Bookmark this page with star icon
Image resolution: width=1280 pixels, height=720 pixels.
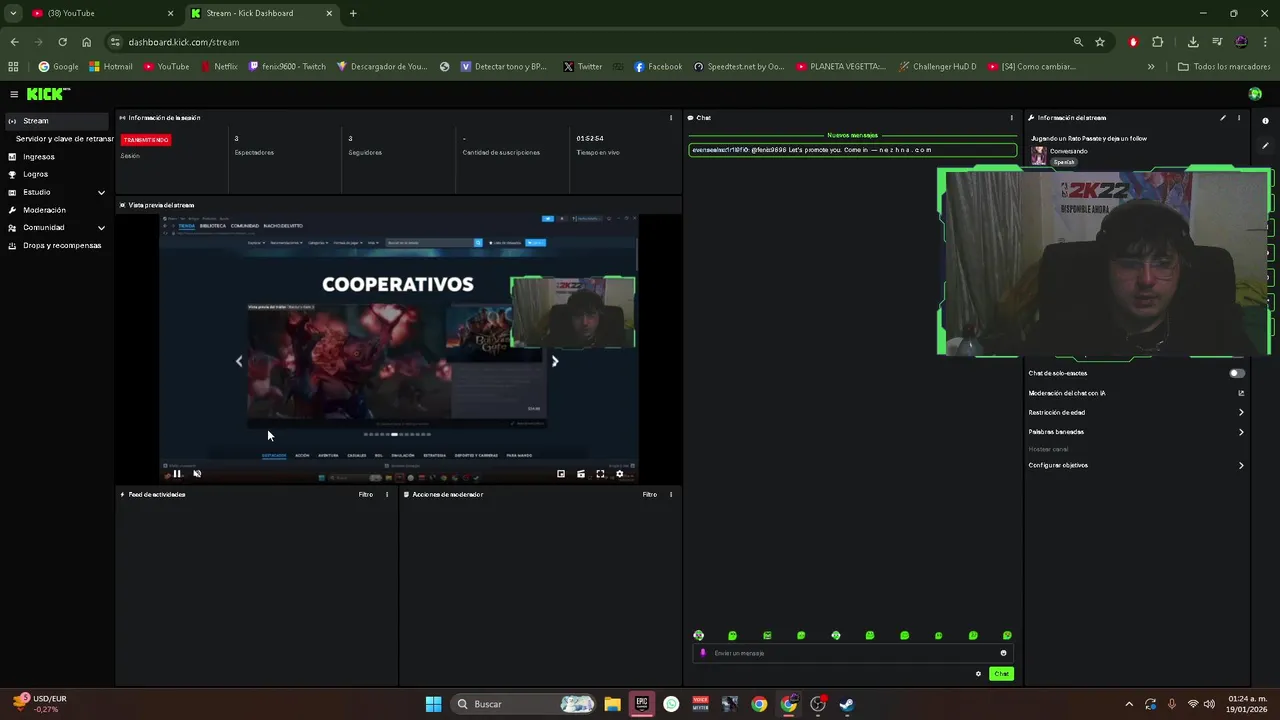[1100, 42]
